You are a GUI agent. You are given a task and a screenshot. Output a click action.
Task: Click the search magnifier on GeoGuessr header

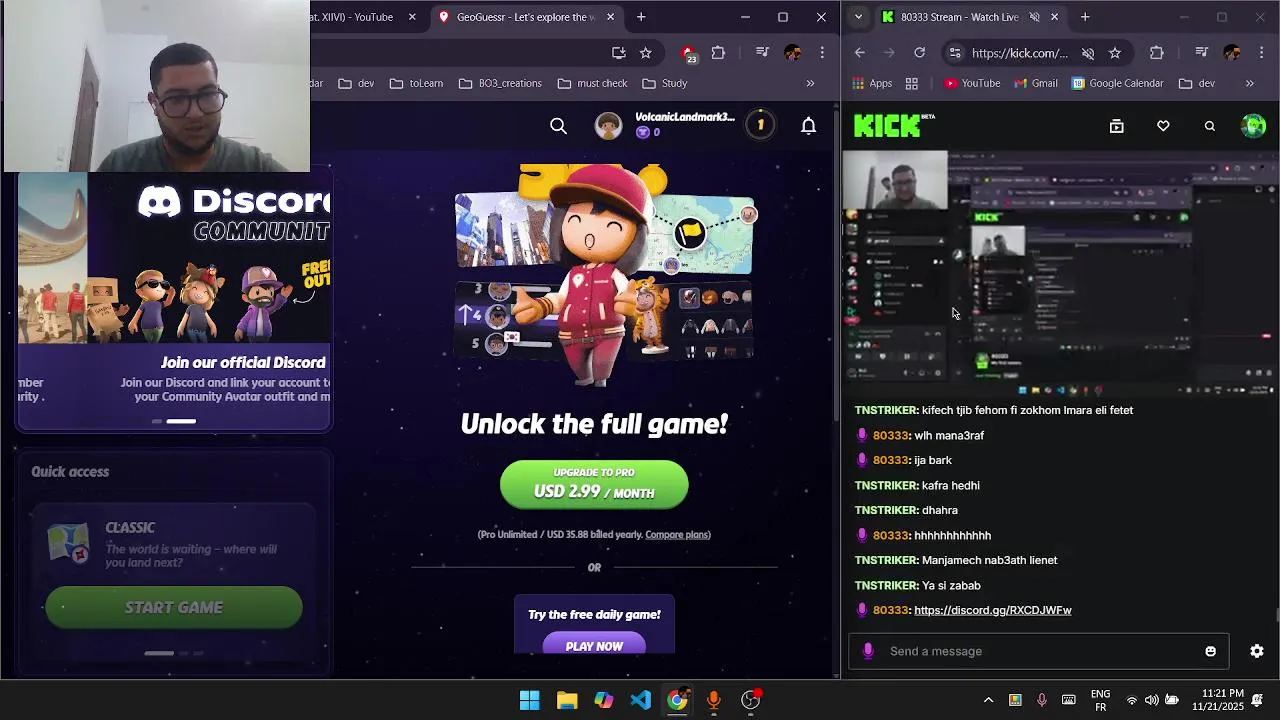(x=559, y=126)
